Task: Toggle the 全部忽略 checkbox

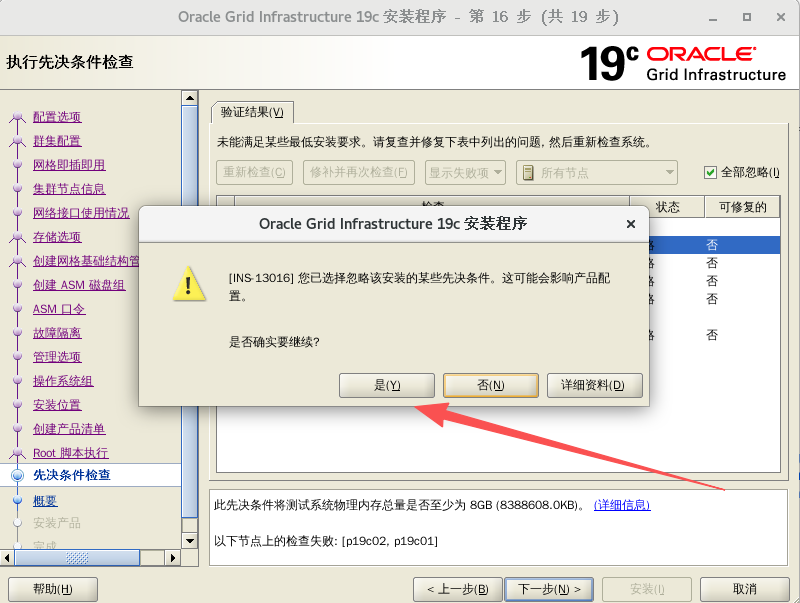Action: (x=710, y=172)
